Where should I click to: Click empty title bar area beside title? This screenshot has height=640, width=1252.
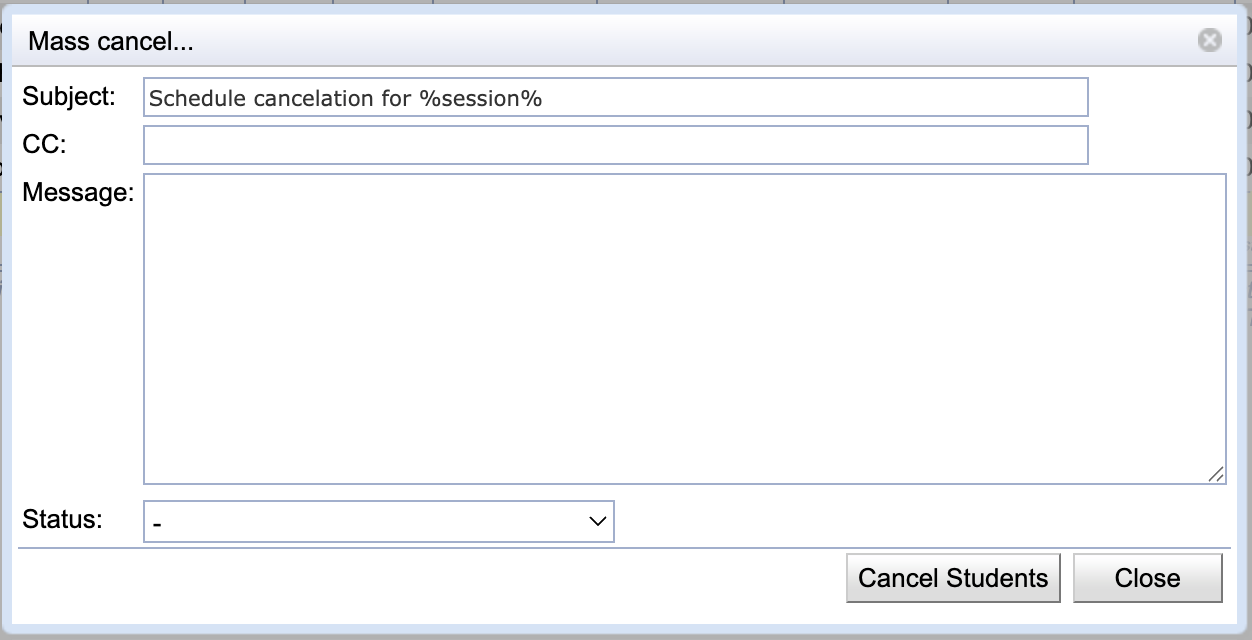click(690, 42)
